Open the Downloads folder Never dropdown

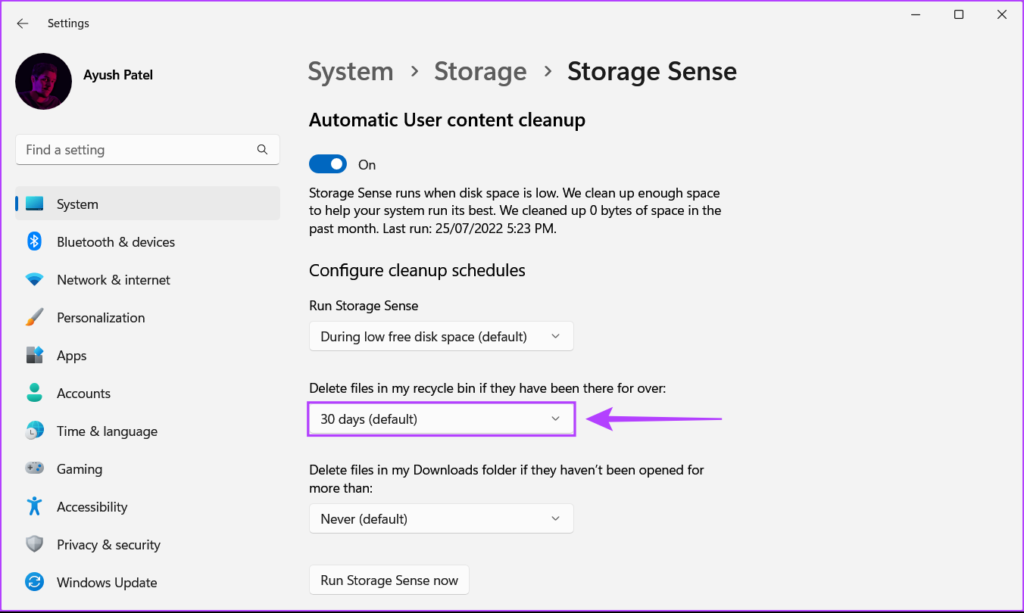pyautogui.click(x=441, y=519)
